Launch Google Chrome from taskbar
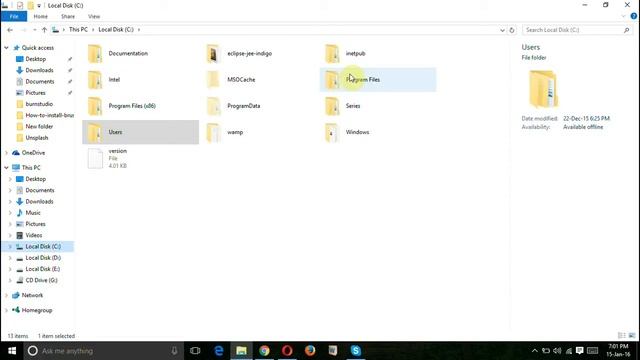The image size is (640, 360). coord(264,351)
